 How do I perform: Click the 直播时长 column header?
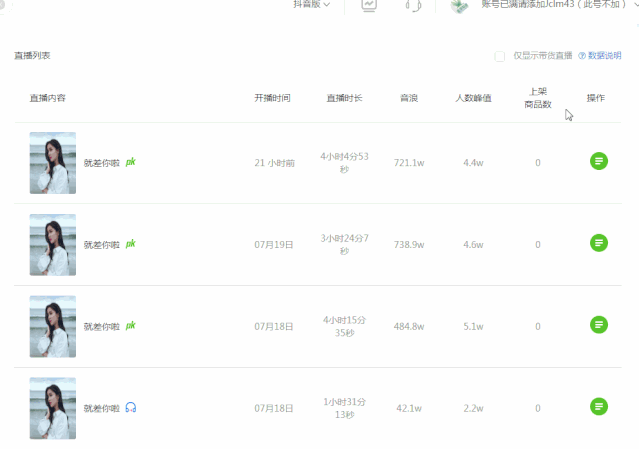pos(344,98)
